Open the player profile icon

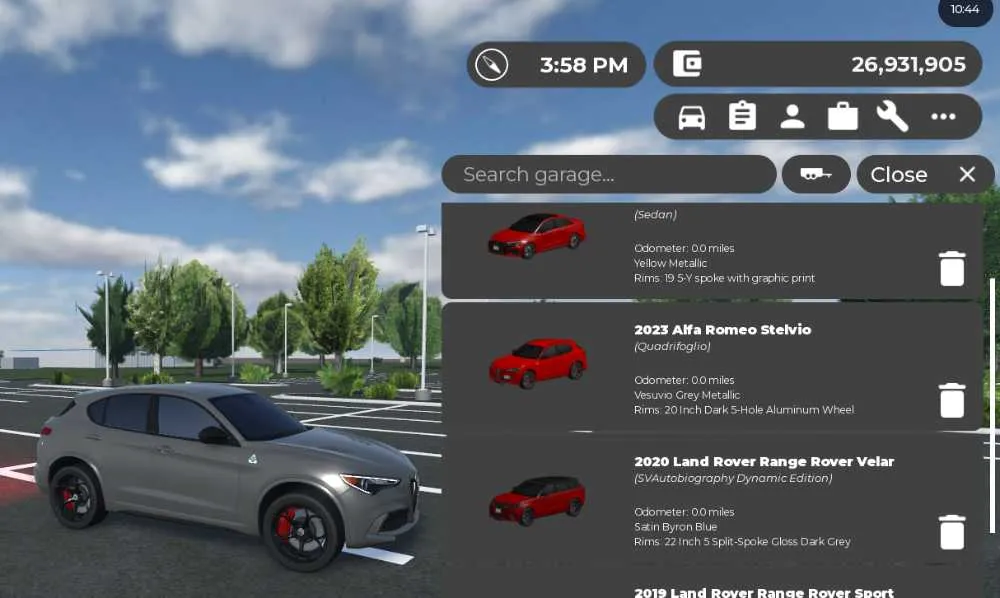pos(793,117)
